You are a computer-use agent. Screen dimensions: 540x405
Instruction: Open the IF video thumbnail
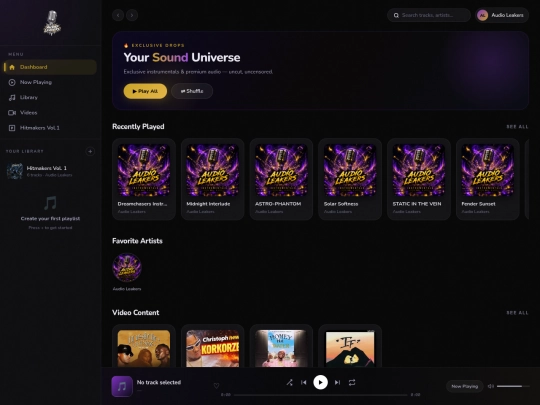point(350,349)
